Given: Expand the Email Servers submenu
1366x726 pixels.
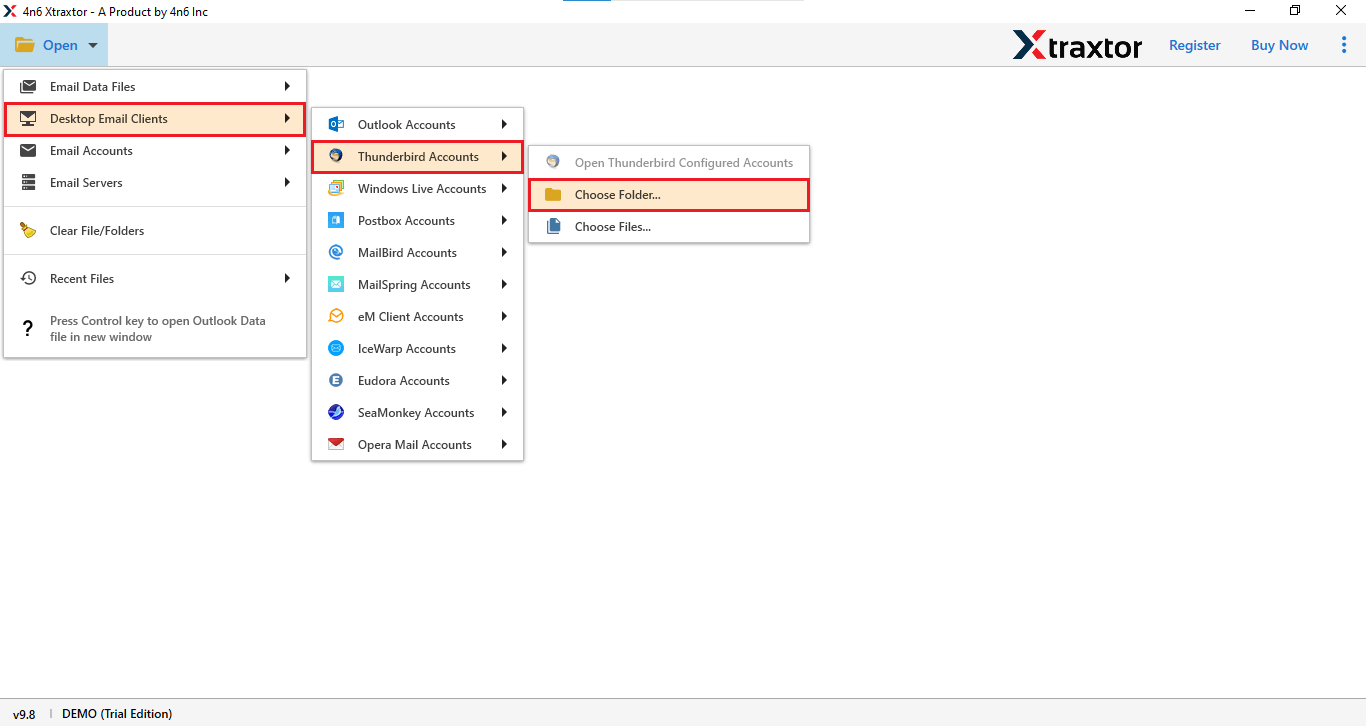Looking at the screenshot, I should point(155,182).
